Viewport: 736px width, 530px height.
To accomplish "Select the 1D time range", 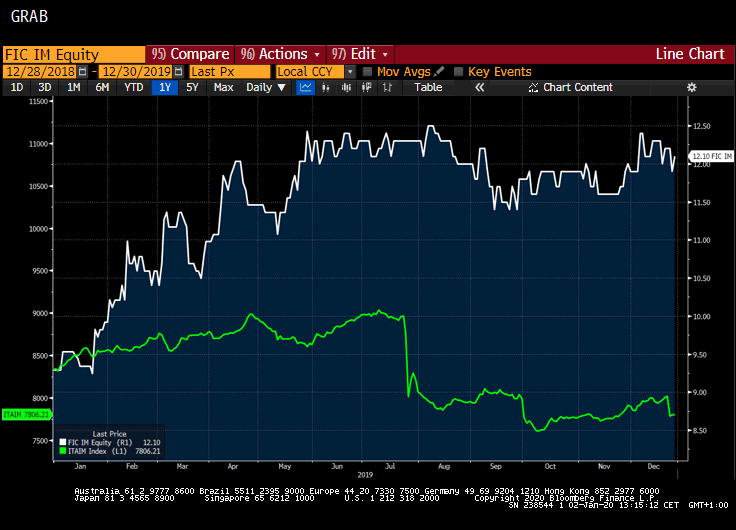I will (x=17, y=87).
